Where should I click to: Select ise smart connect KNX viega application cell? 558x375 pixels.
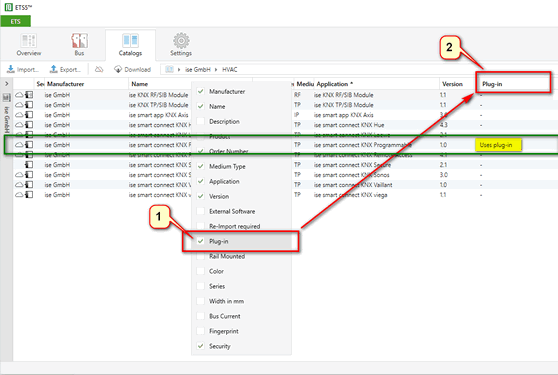[350, 195]
